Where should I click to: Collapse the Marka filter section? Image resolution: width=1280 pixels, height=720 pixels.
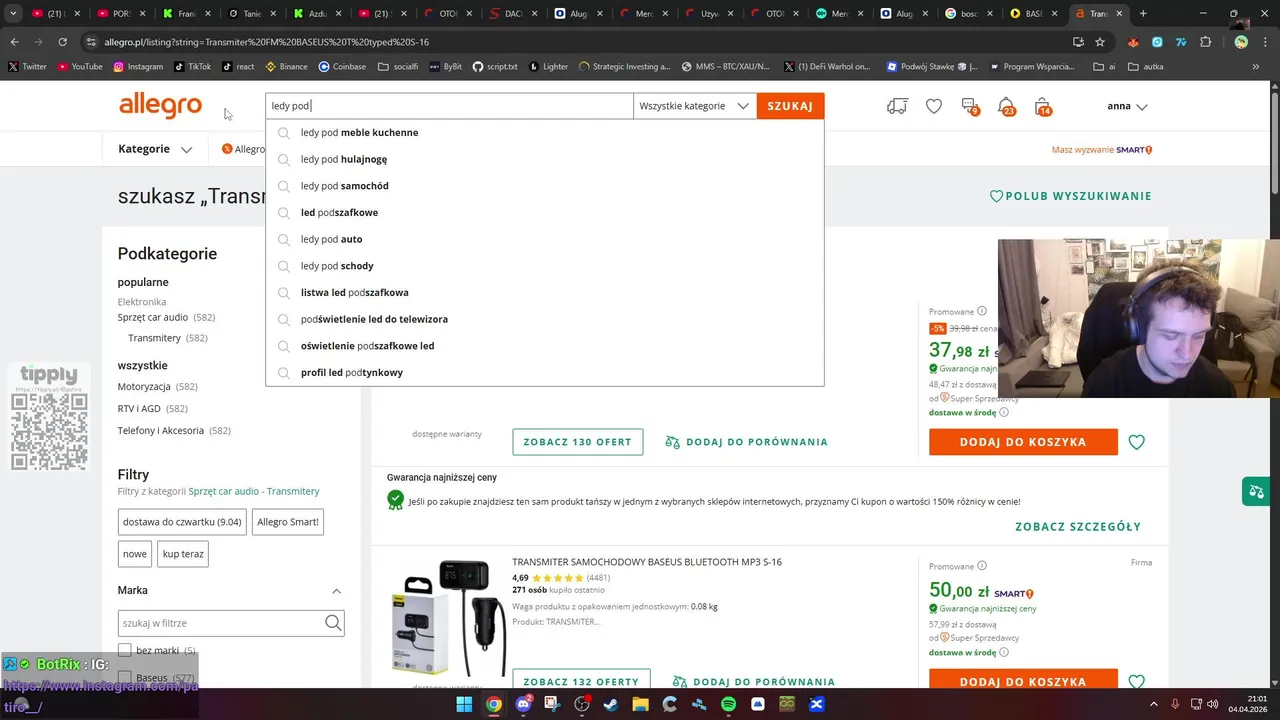pyautogui.click(x=336, y=591)
